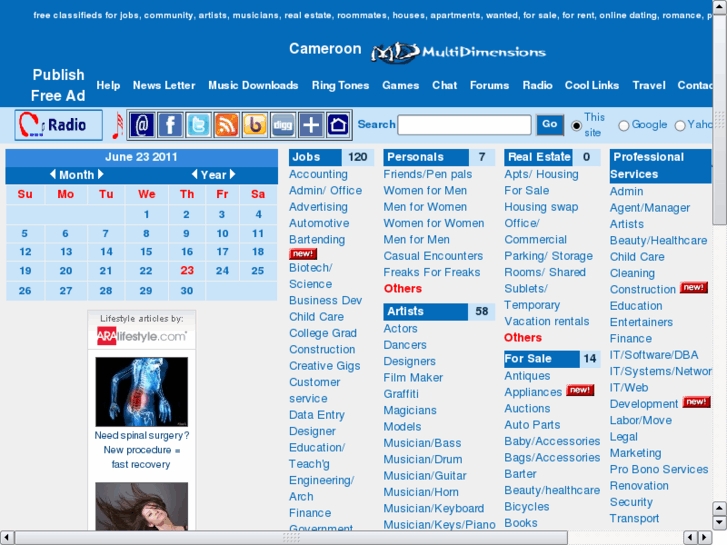Open Apts/ Housing link

[x=542, y=174]
